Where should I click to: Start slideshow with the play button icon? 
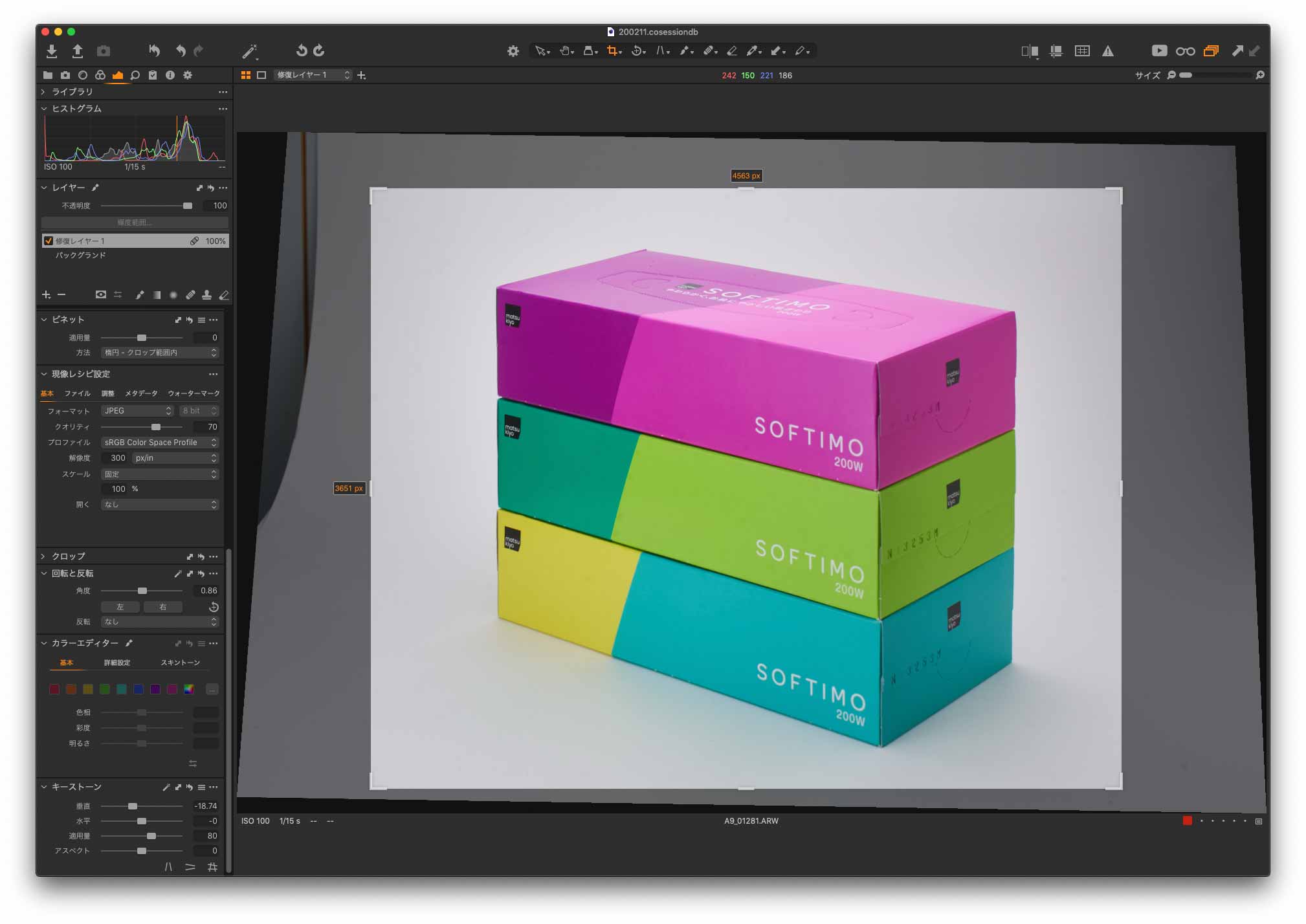(1159, 50)
